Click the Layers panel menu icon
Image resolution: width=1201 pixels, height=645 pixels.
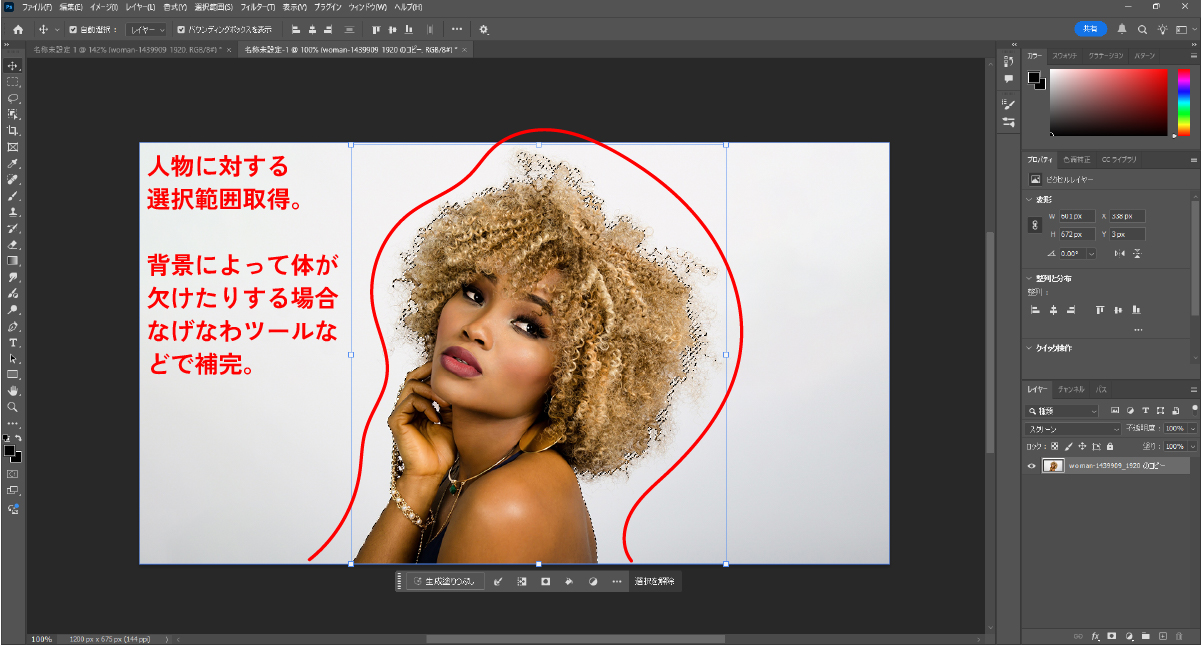pos(1194,388)
